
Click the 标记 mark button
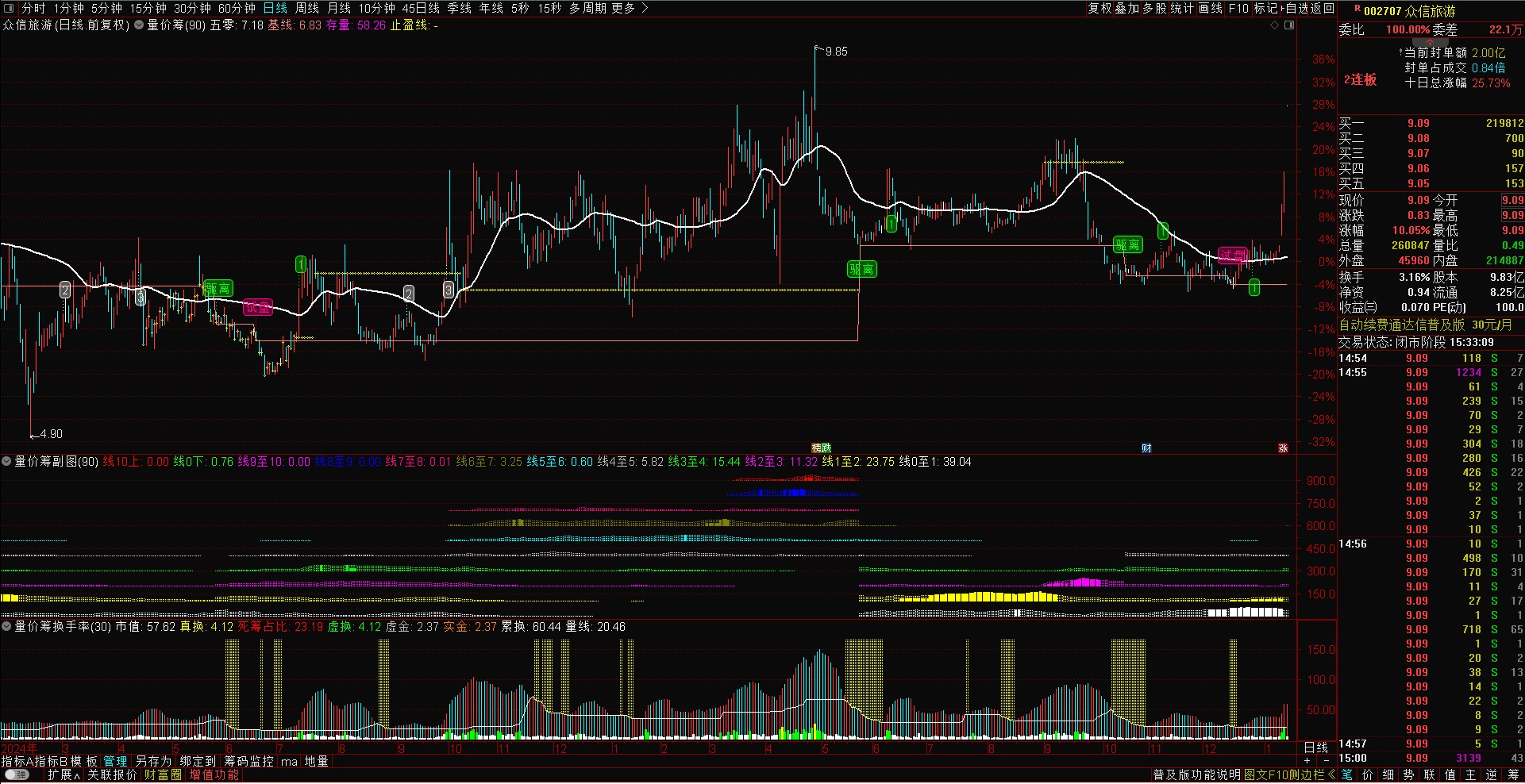pyautogui.click(x=1266, y=8)
